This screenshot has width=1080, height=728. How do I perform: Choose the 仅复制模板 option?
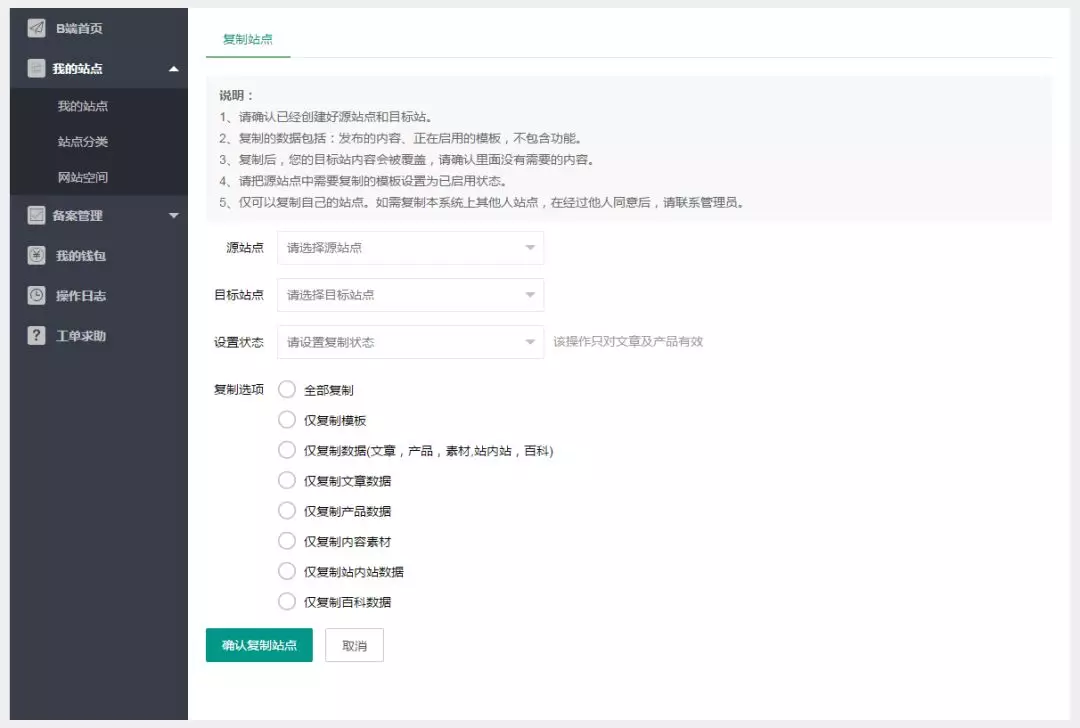point(287,420)
